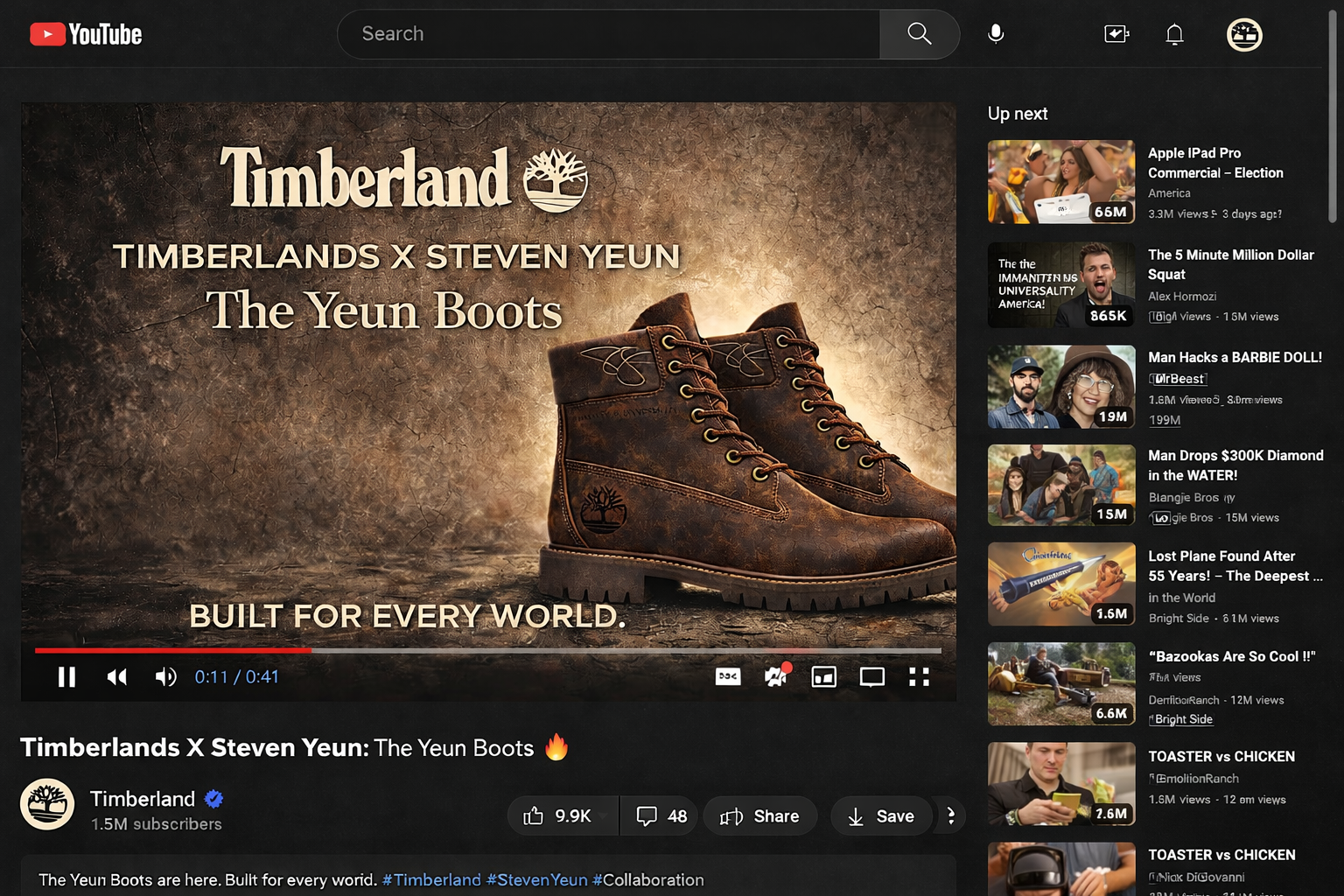
Task: Click the 0:11 / 0:41 time display
Action: [x=236, y=676]
